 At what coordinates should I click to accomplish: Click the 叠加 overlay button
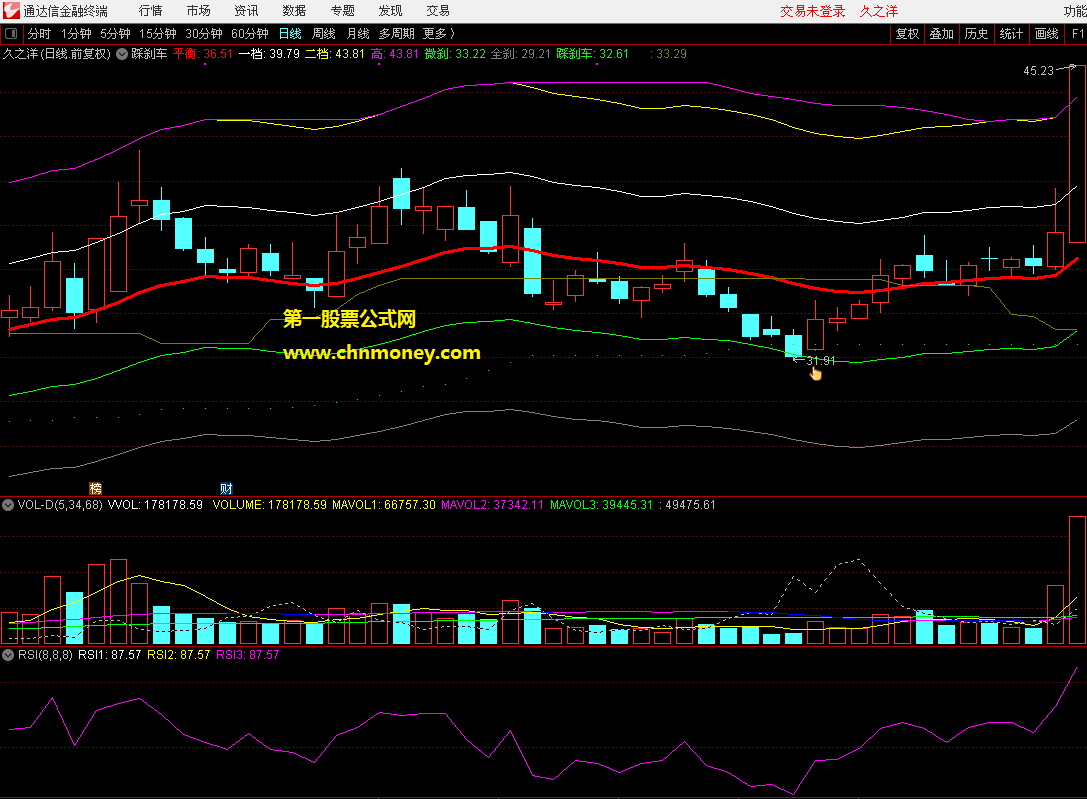(x=941, y=33)
